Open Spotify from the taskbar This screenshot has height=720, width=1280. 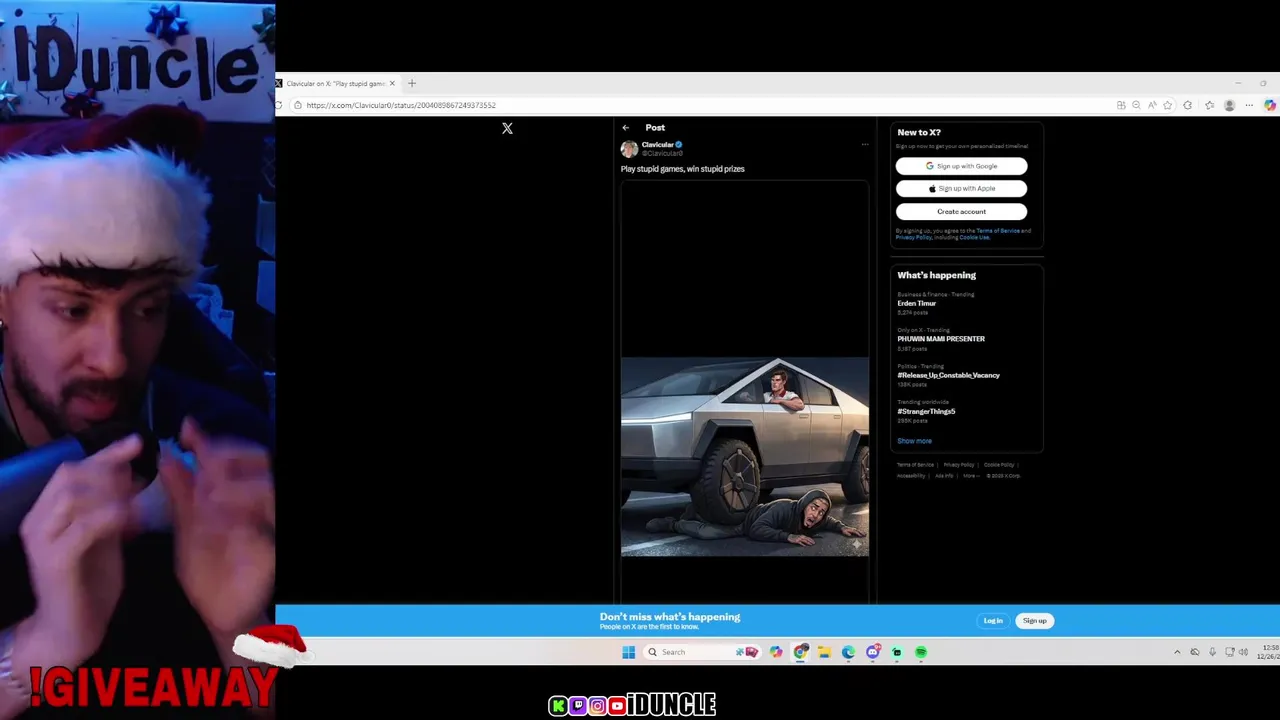(x=921, y=652)
